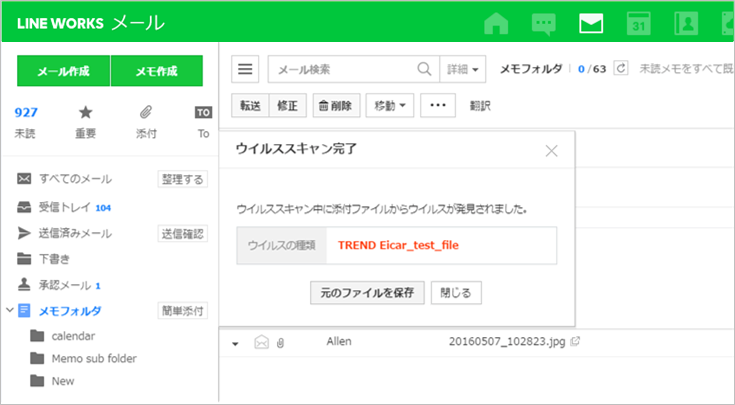735x405 pixels.
Task: Open the 移動 move dropdown
Action: click(x=390, y=104)
